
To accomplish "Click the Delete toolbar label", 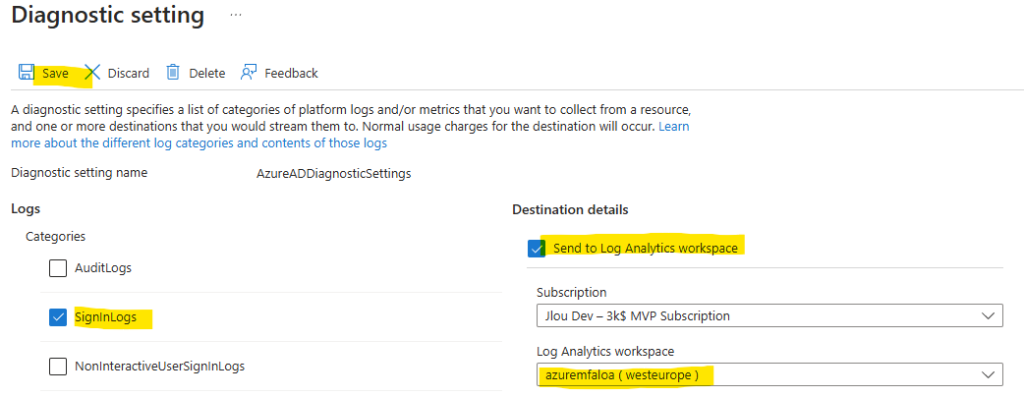I will coord(207,73).
